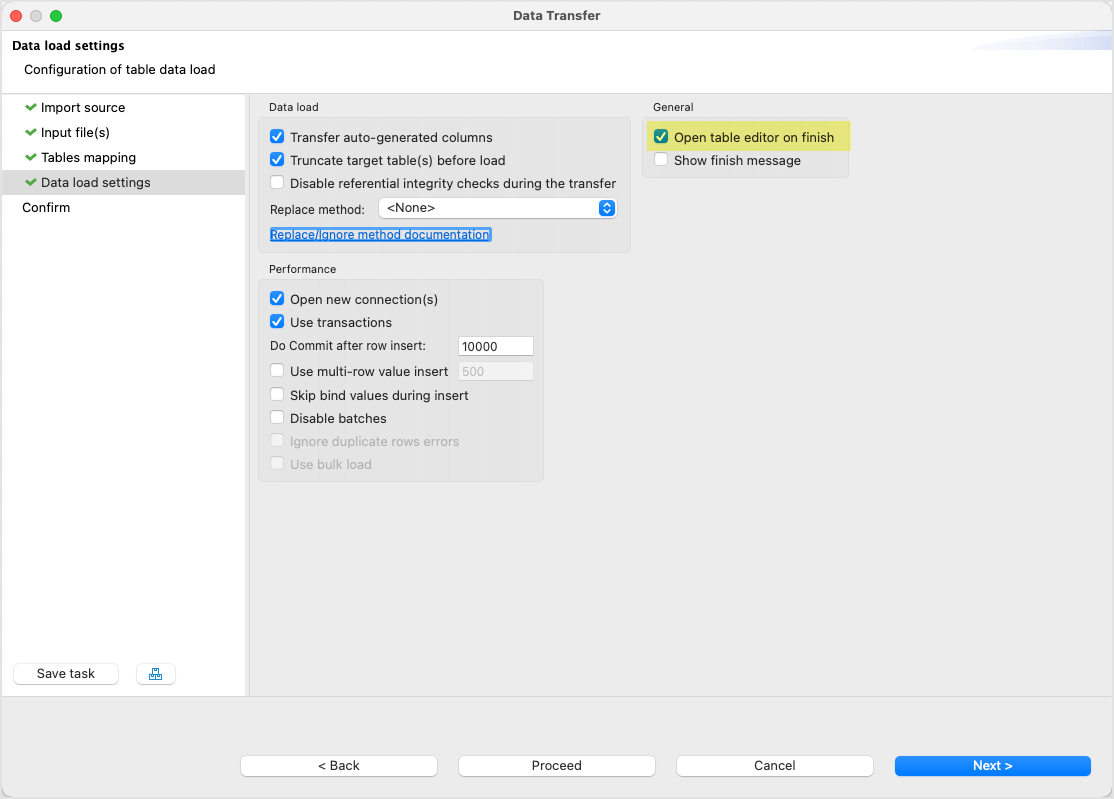Jump to the Confirm step
Screen dimensions: 1114x799
(46, 207)
